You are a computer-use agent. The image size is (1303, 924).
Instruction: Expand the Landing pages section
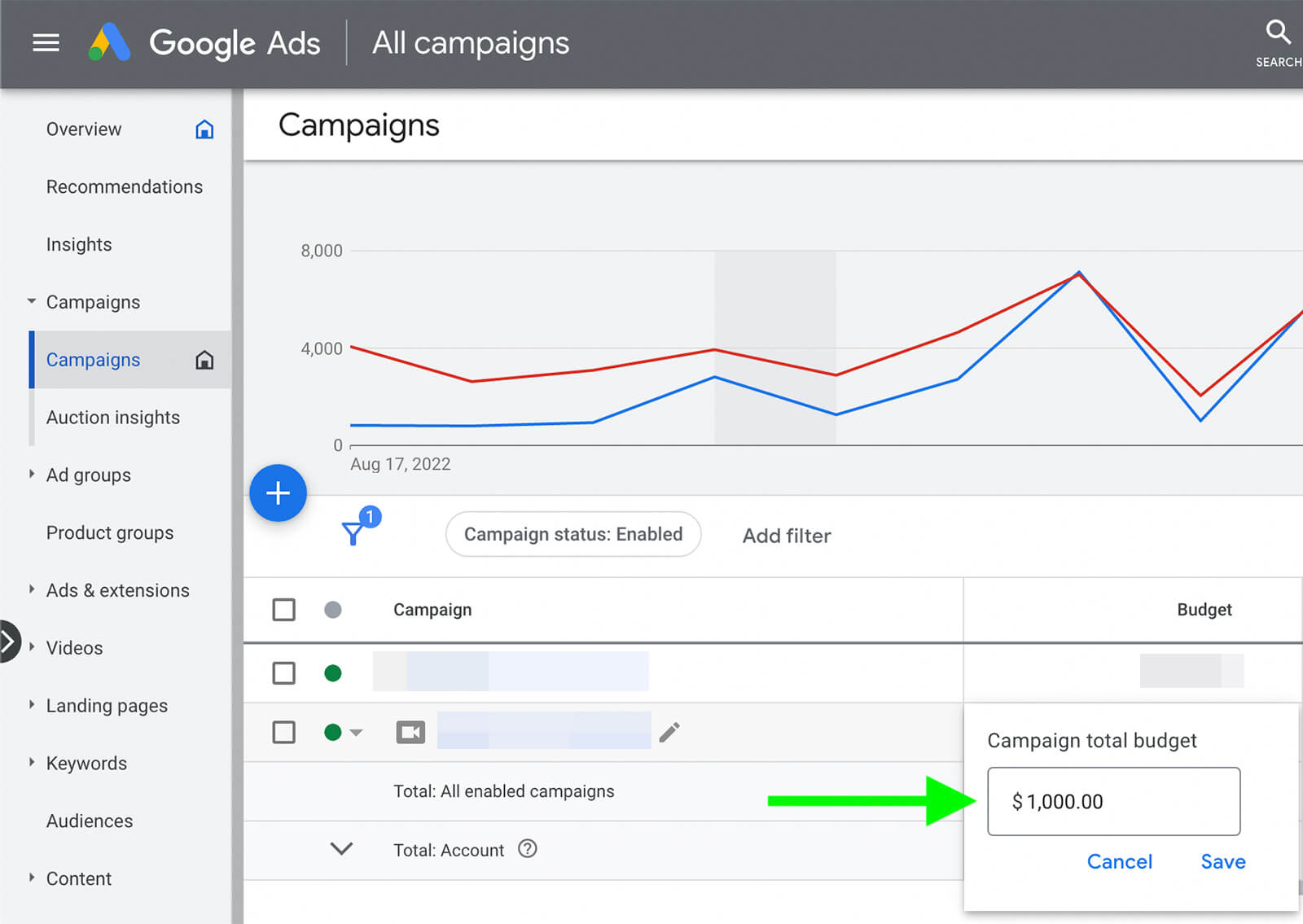32,705
